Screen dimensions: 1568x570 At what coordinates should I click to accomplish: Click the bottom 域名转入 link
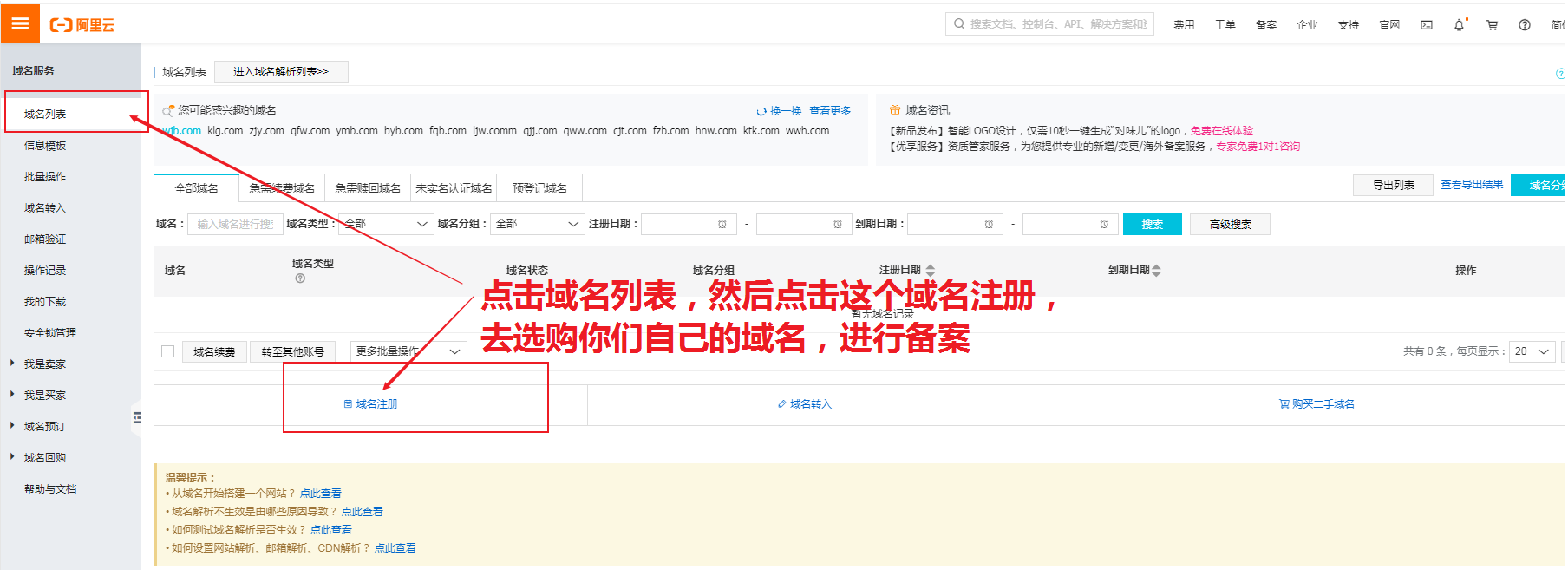point(805,404)
